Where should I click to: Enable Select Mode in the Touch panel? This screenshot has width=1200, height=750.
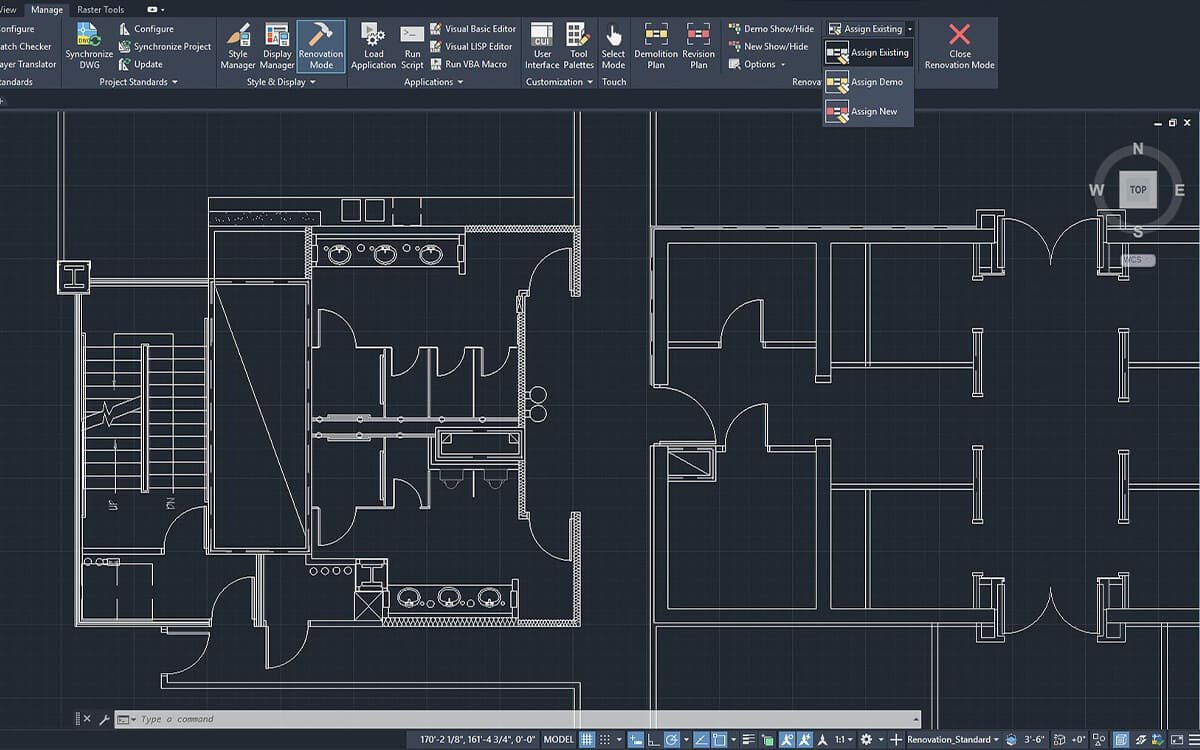point(613,46)
